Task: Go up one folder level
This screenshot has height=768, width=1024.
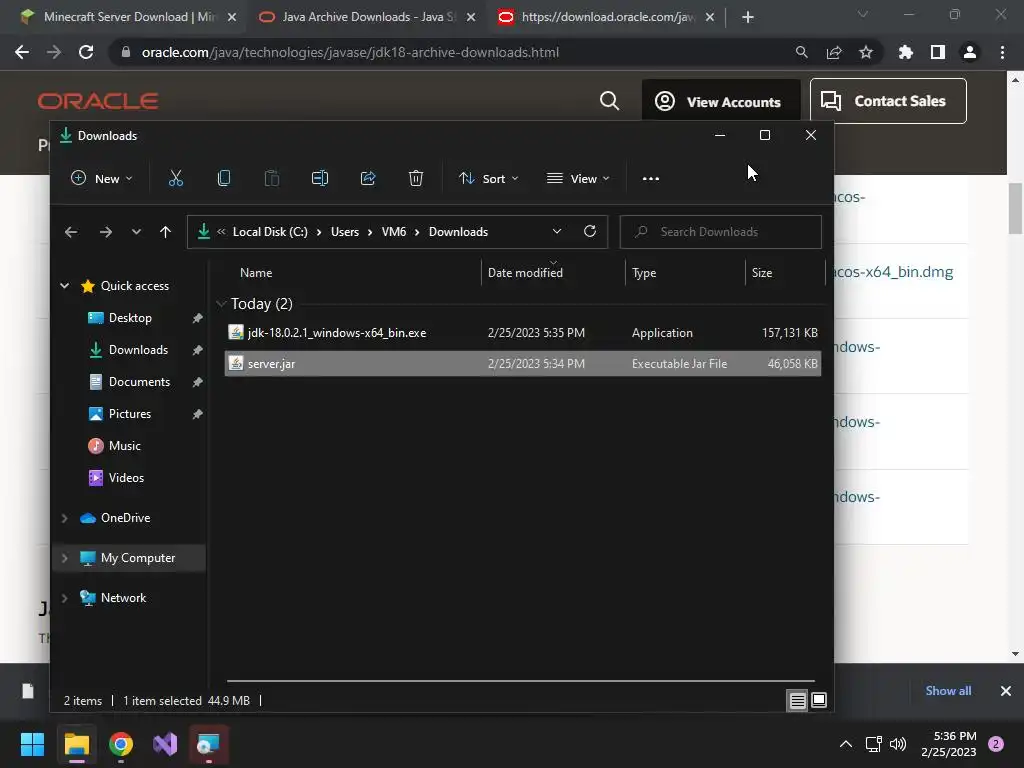Action: [165, 232]
